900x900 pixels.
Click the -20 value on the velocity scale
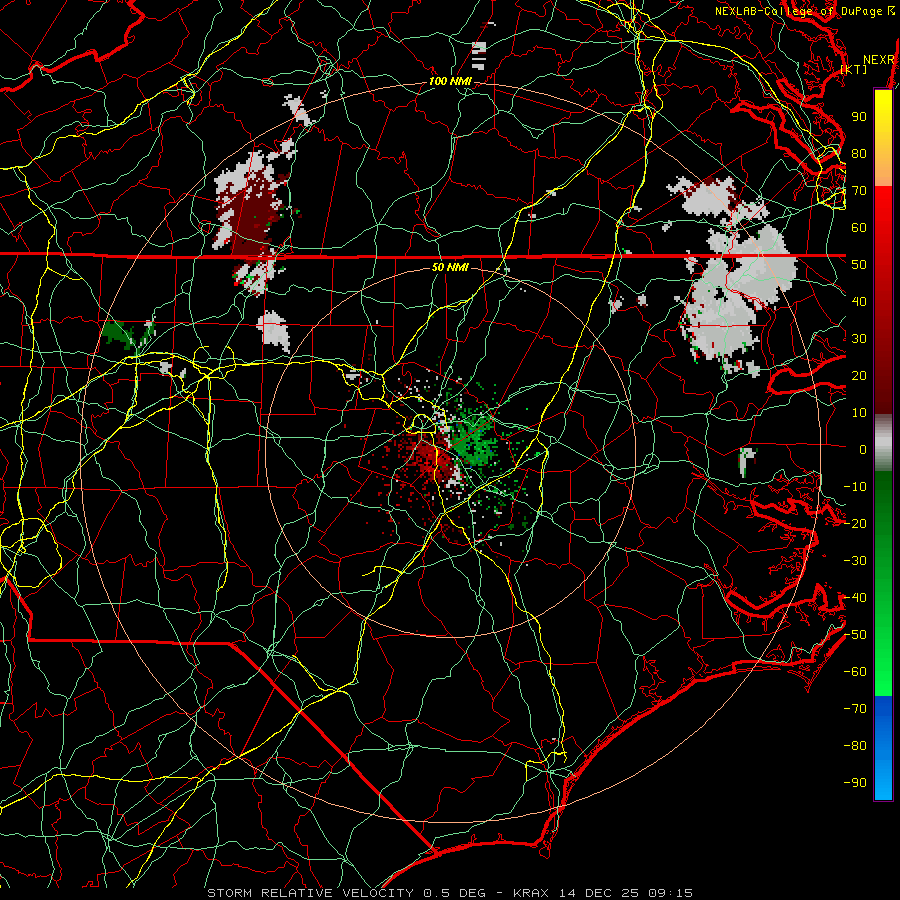pos(855,523)
